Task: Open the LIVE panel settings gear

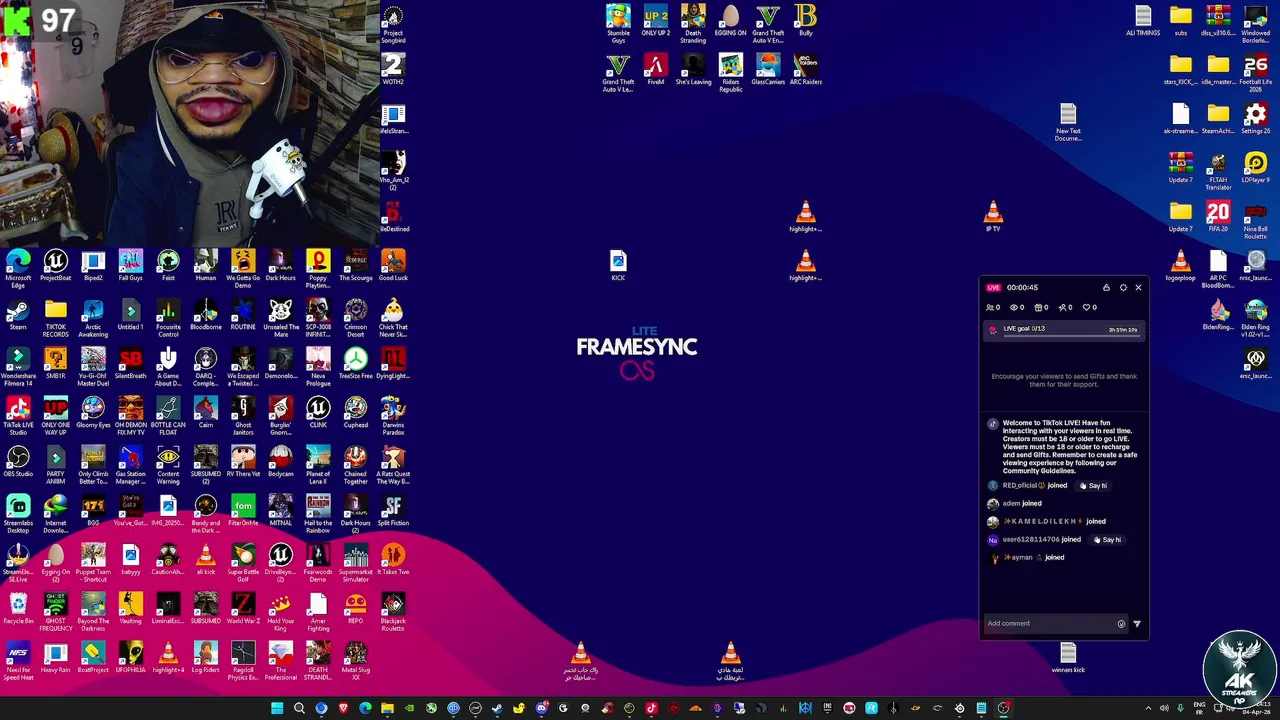Action: (1123, 288)
